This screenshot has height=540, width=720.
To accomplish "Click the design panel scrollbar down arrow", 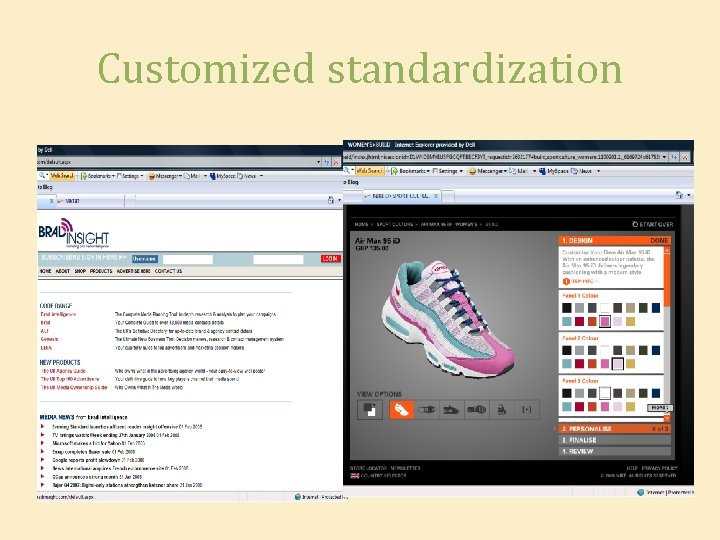I will pyautogui.click(x=667, y=418).
